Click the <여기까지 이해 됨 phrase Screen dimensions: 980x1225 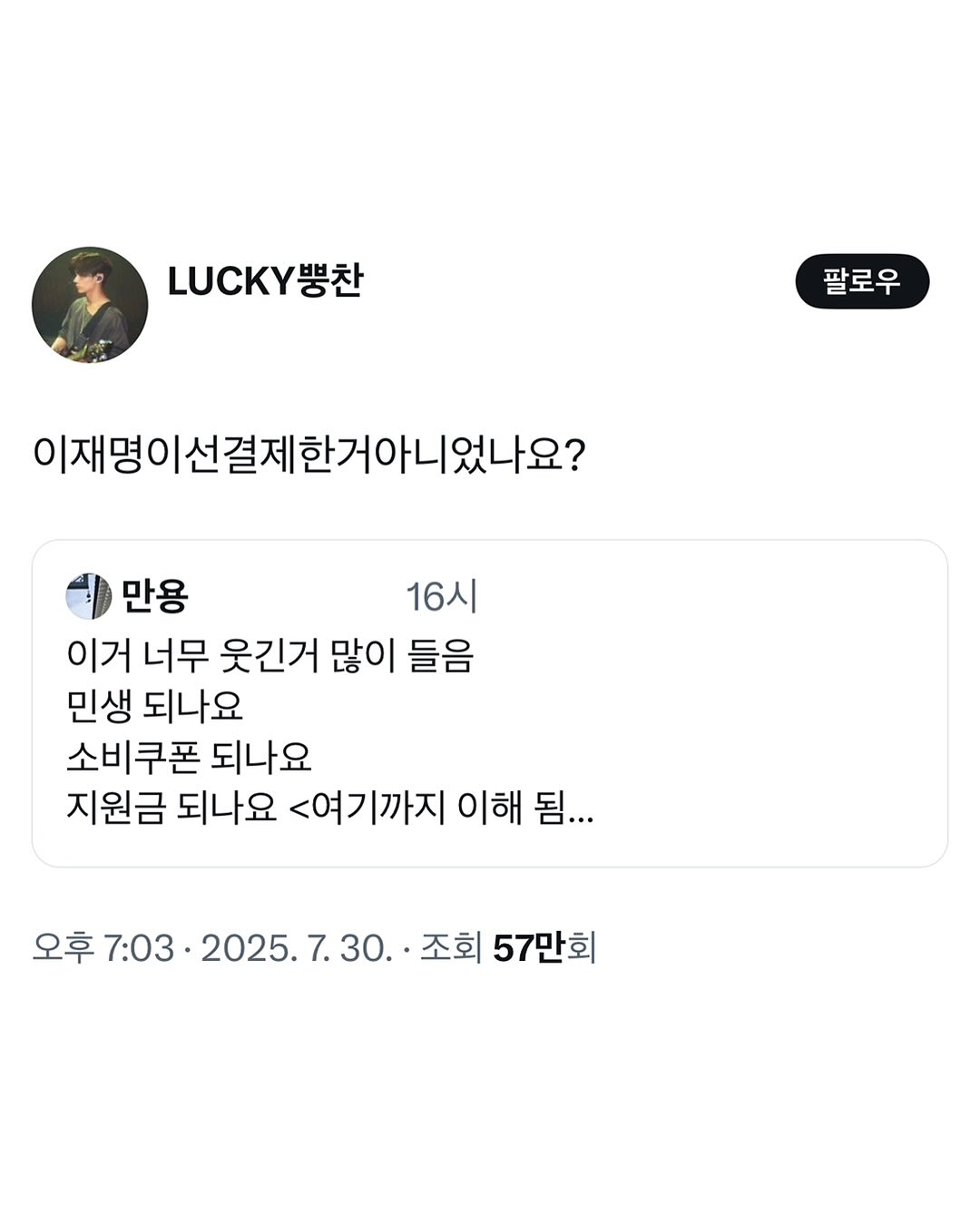click(426, 808)
